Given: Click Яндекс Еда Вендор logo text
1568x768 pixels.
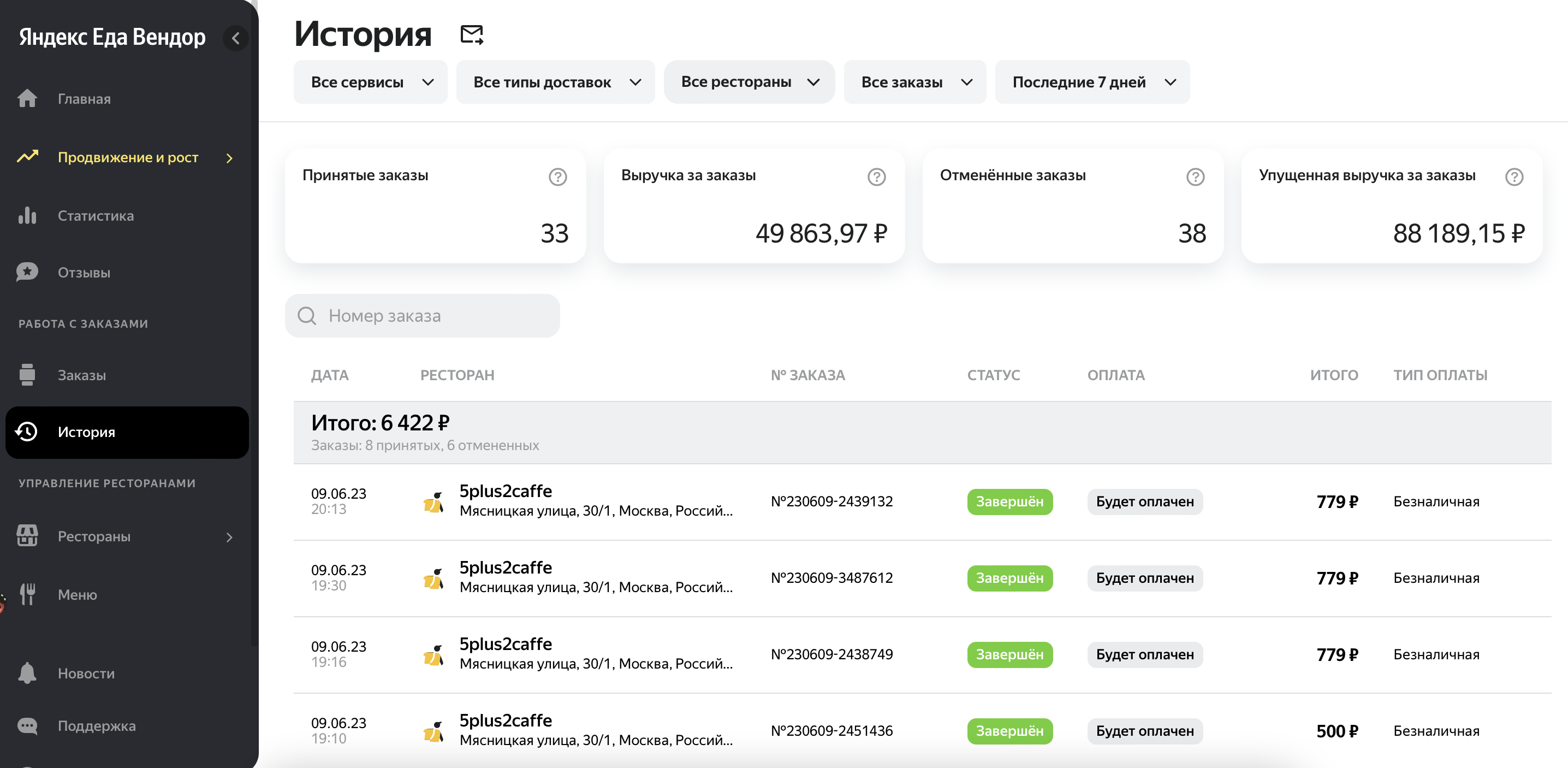Looking at the screenshot, I should click(x=112, y=37).
